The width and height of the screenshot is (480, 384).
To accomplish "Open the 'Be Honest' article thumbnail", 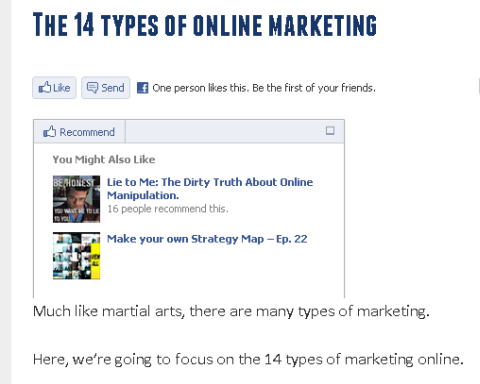I will (76, 199).
